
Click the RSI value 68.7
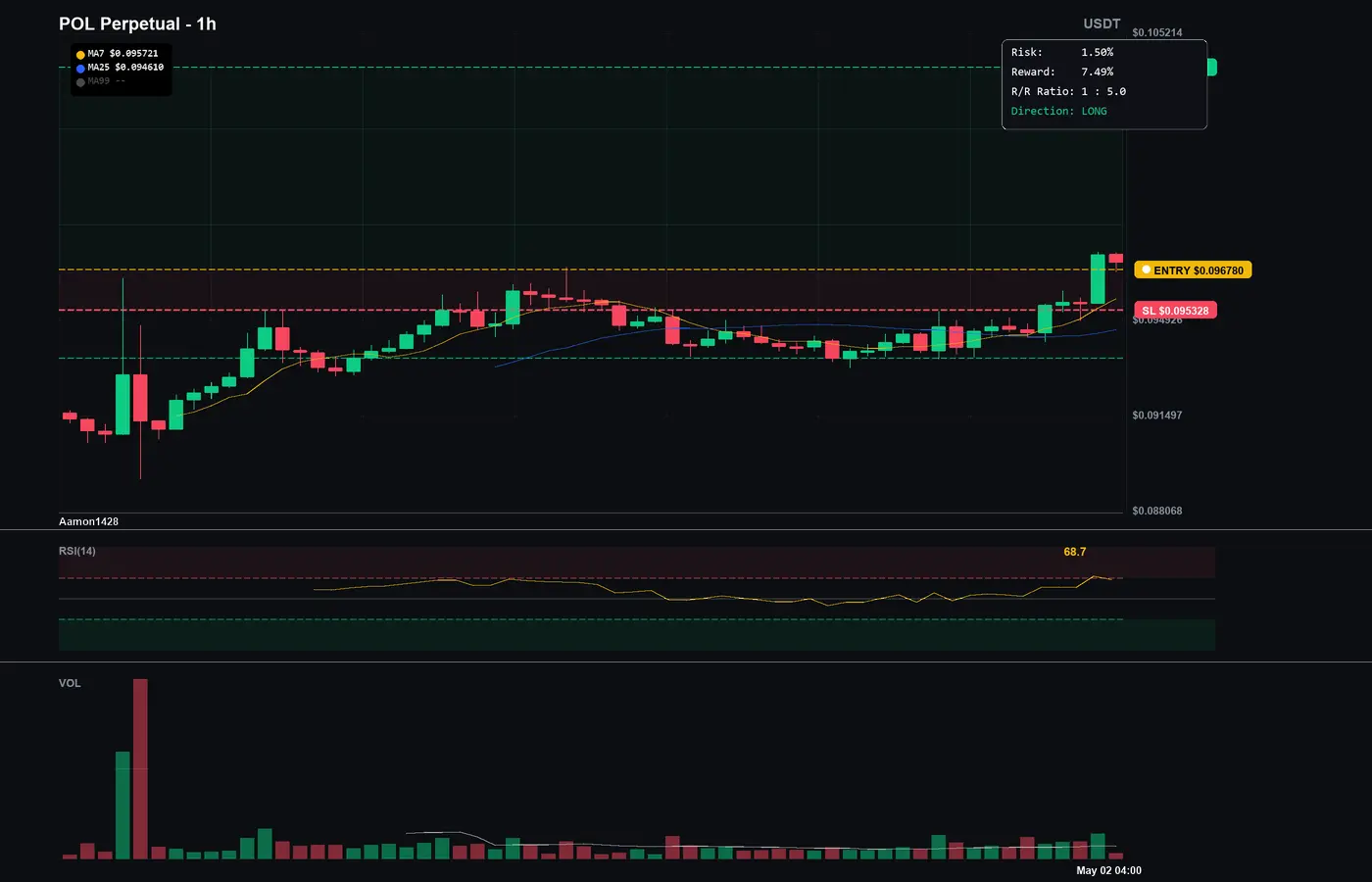coord(1075,552)
